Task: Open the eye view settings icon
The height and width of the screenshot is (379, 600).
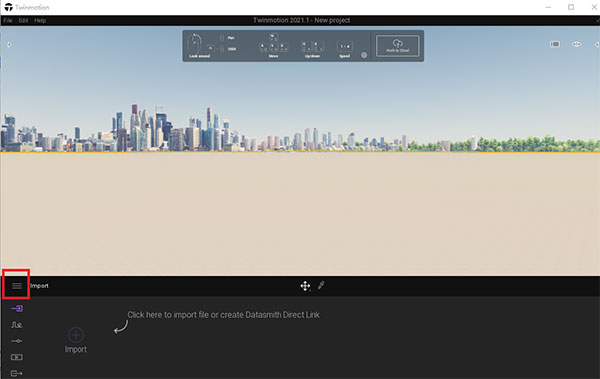Action: point(576,44)
